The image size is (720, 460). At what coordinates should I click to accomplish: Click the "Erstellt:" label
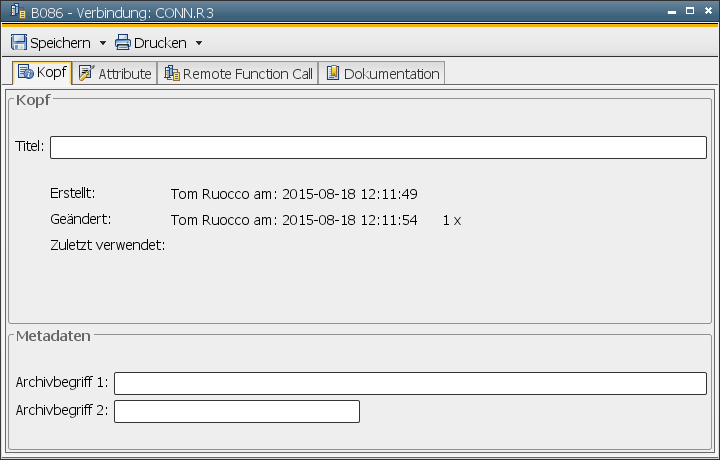(73, 193)
